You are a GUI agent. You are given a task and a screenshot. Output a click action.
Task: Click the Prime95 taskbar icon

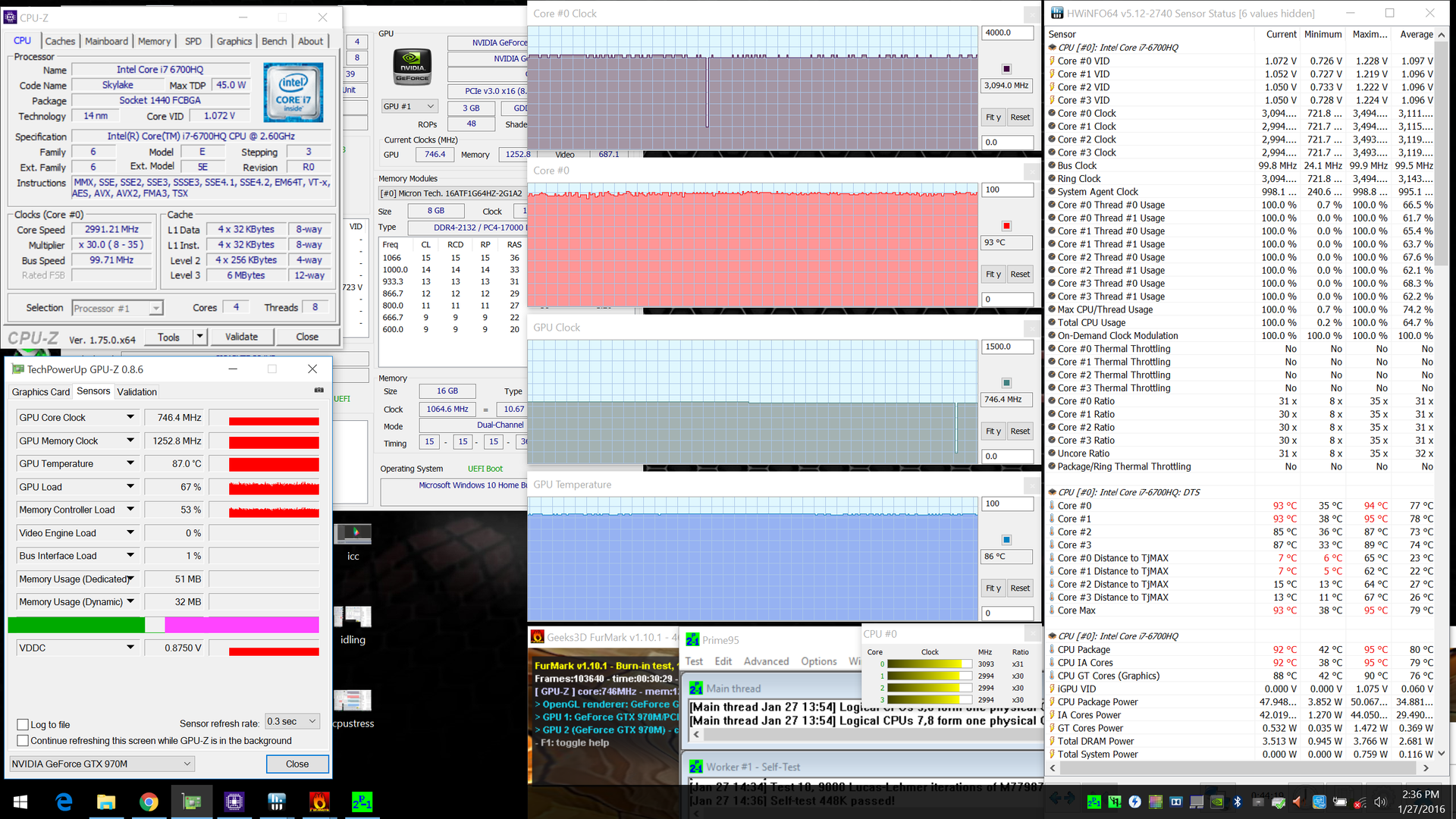pos(362,802)
